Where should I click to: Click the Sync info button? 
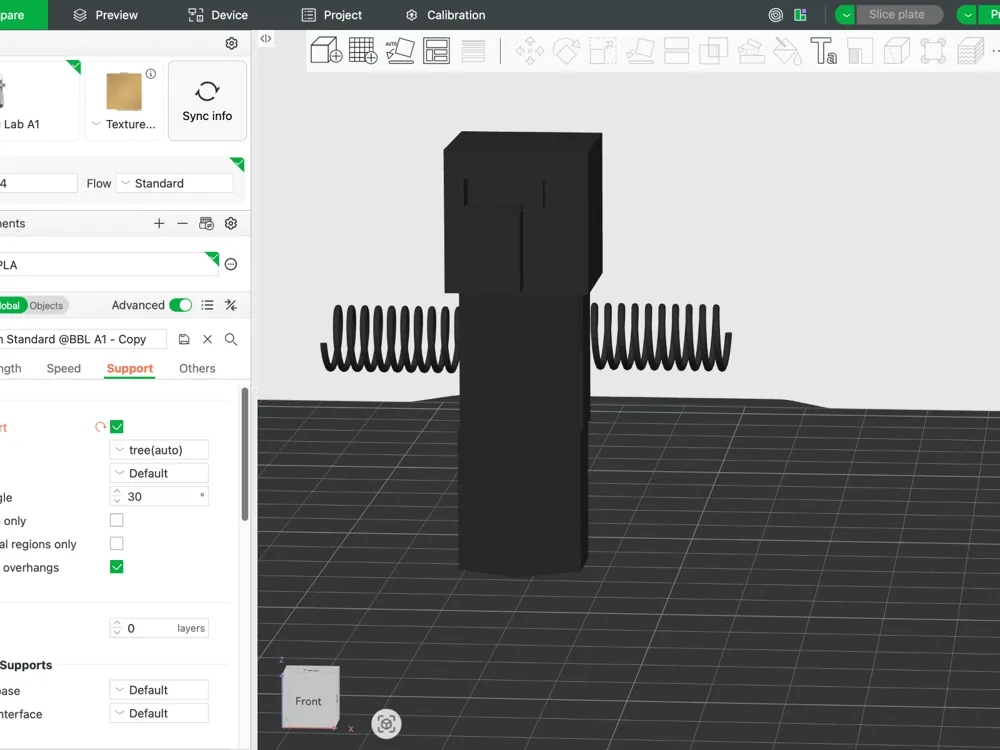(207, 101)
